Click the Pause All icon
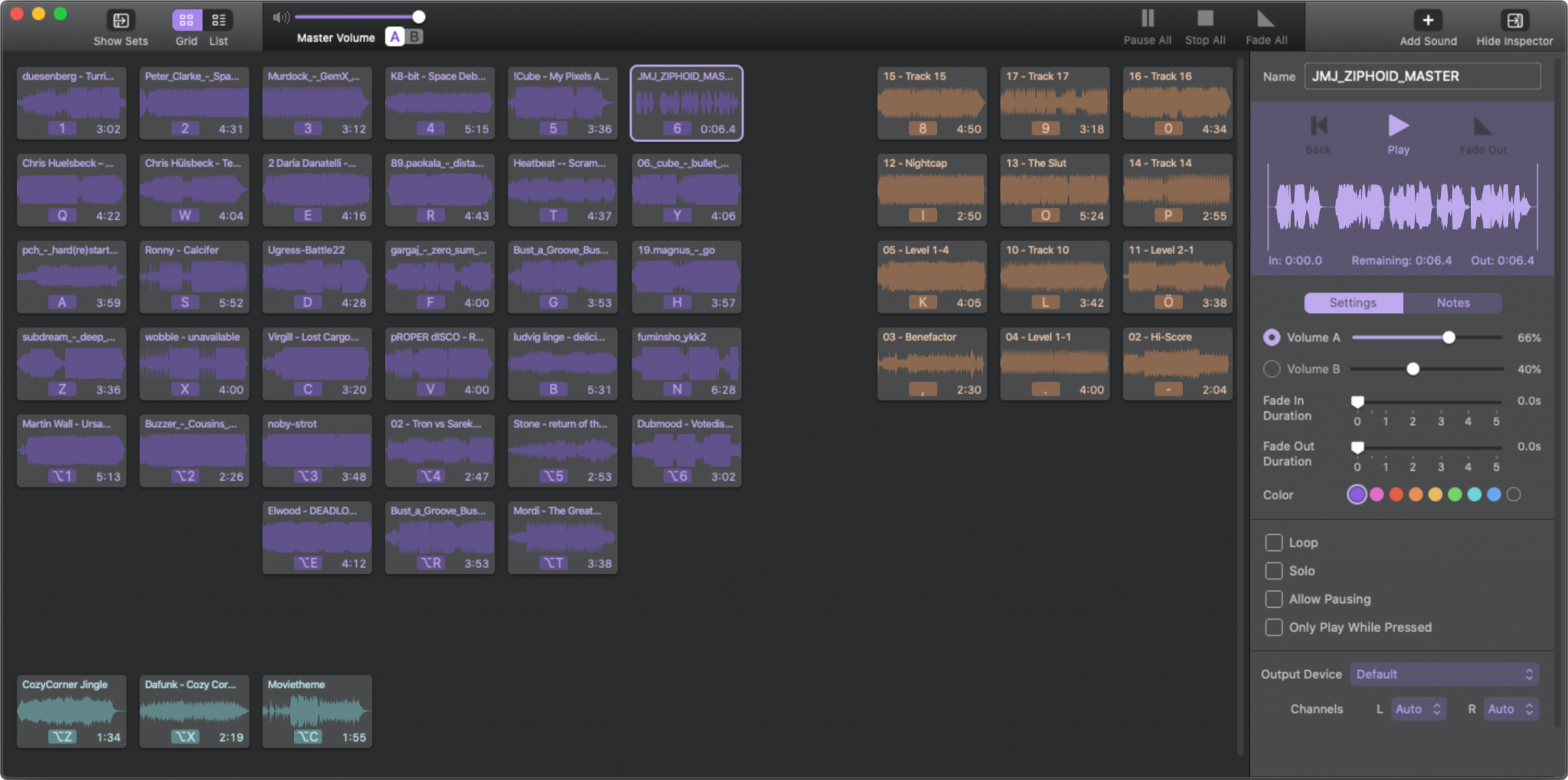The height and width of the screenshot is (780, 1568). coord(1147,18)
